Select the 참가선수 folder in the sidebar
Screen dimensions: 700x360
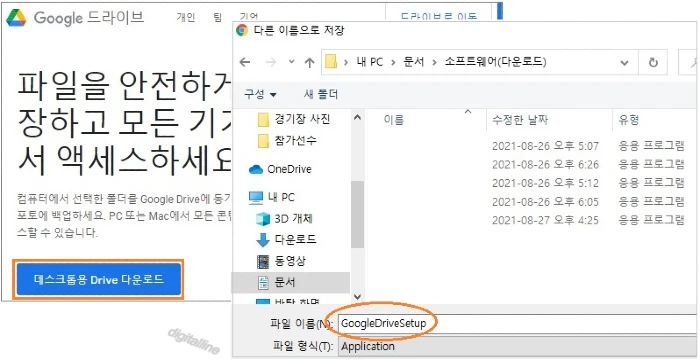click(288, 141)
